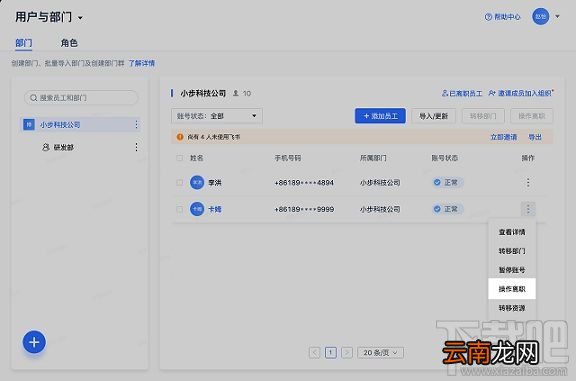Viewport: 576px width, 381px height.
Task: Click the 导入/更新 button
Action: [x=433, y=116]
